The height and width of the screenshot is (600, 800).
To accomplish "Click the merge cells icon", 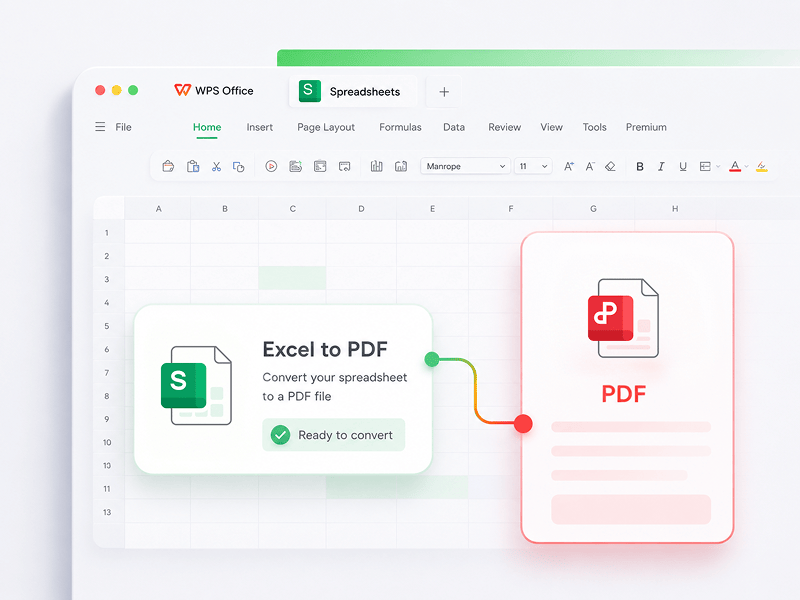I will pos(705,166).
